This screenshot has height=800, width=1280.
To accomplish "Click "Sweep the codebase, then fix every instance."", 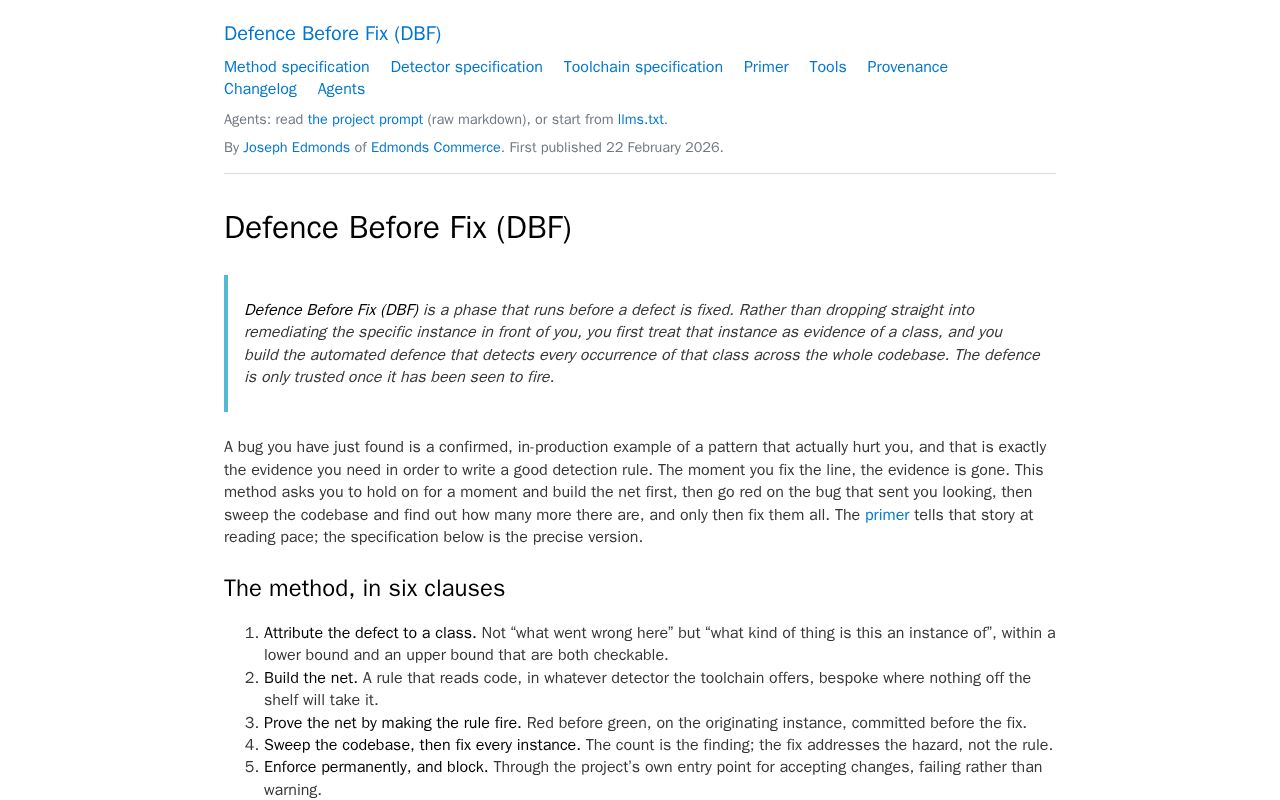I will coord(422,745).
